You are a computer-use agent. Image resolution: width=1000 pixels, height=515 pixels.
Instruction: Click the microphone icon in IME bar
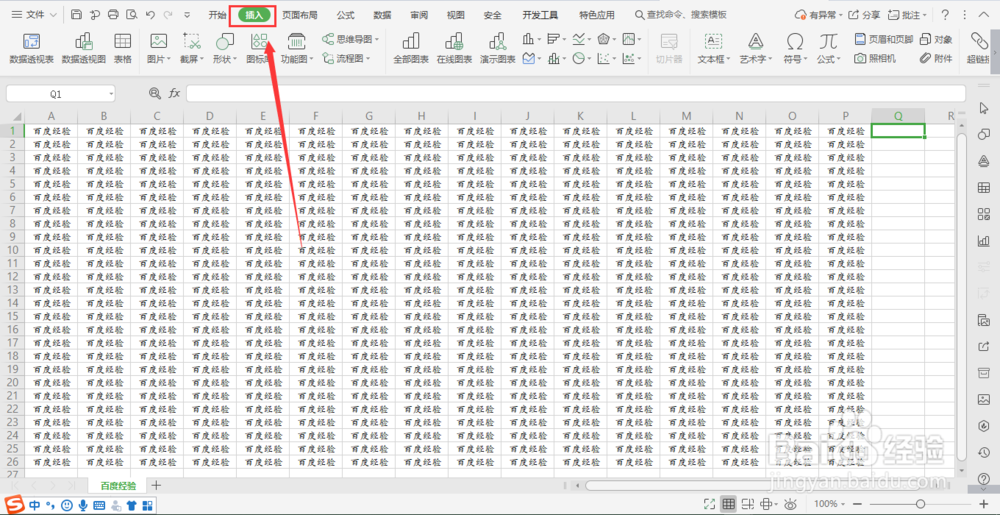pyautogui.click(x=83, y=505)
